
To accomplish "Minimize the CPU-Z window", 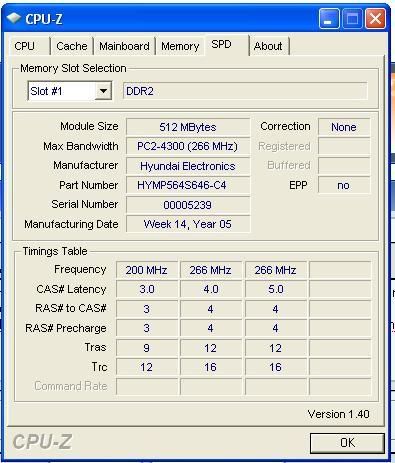I will coord(329,19).
